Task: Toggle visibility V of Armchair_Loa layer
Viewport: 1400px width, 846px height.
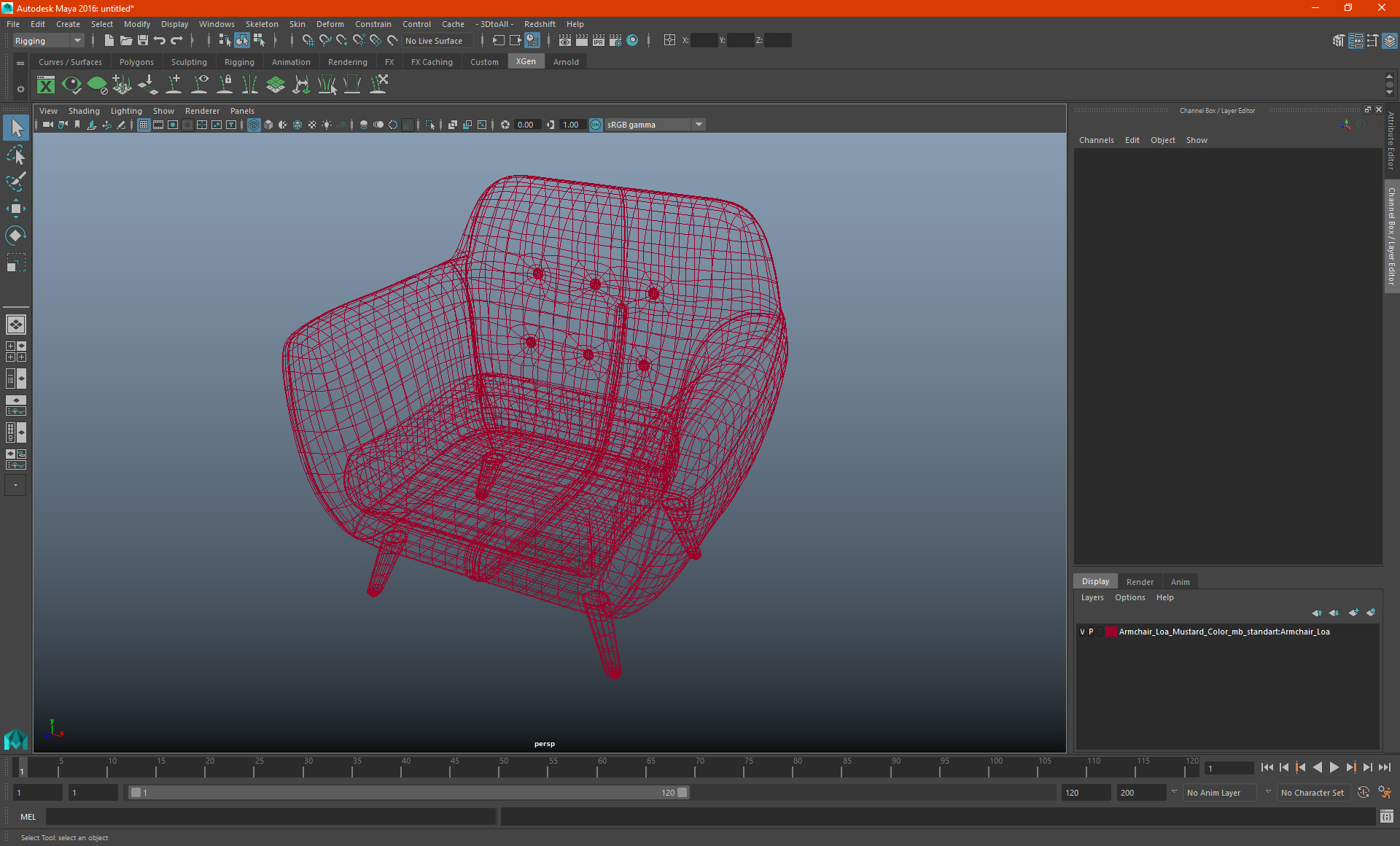Action: tap(1081, 631)
